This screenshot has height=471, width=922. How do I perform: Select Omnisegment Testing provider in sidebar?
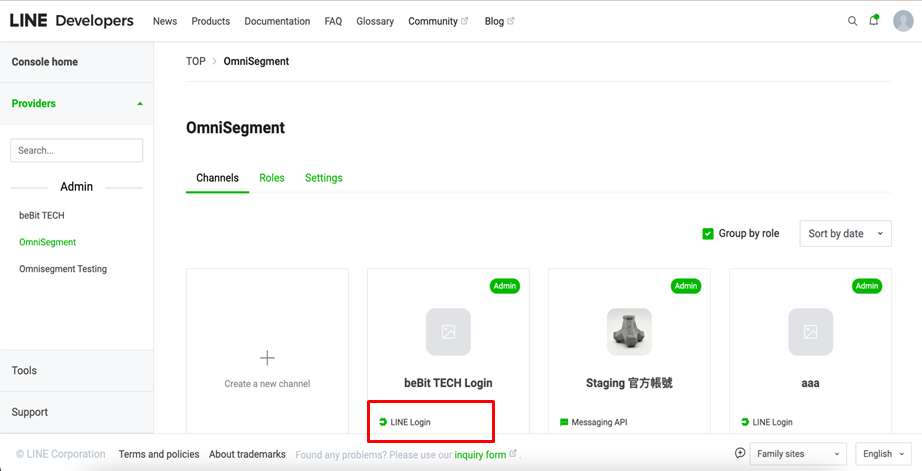[63, 269]
